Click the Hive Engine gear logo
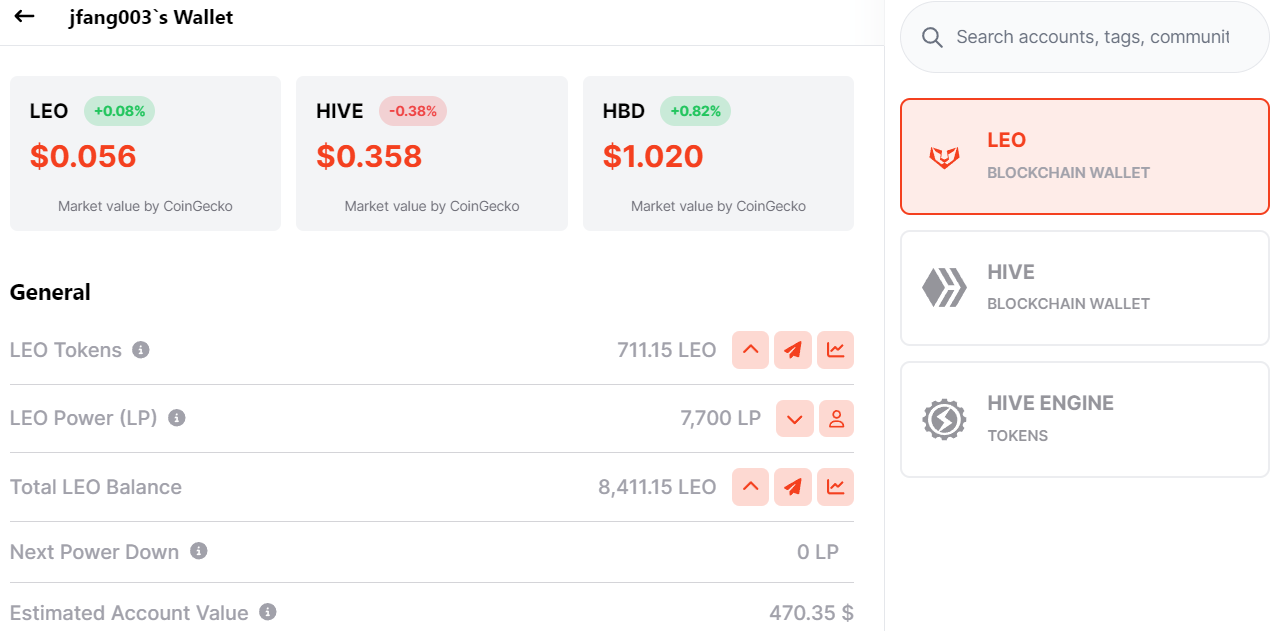The width and height of the screenshot is (1273, 631). tap(944, 420)
